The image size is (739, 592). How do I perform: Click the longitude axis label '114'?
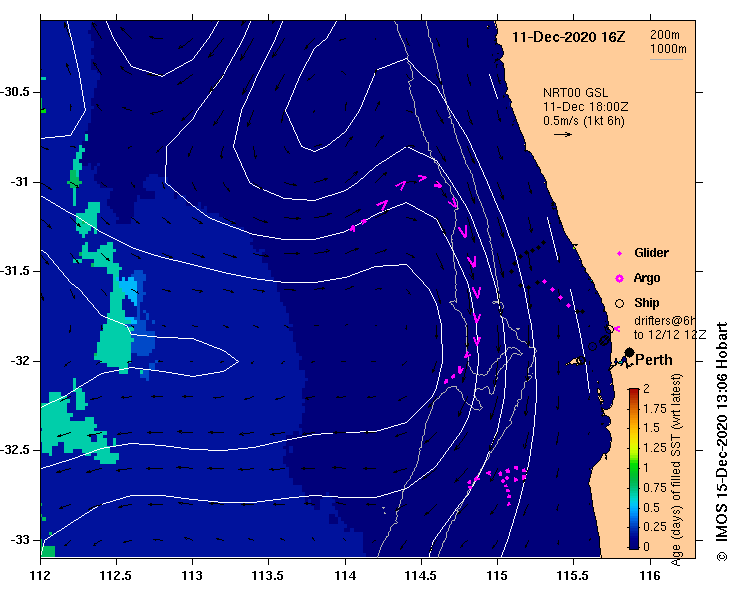(345, 575)
